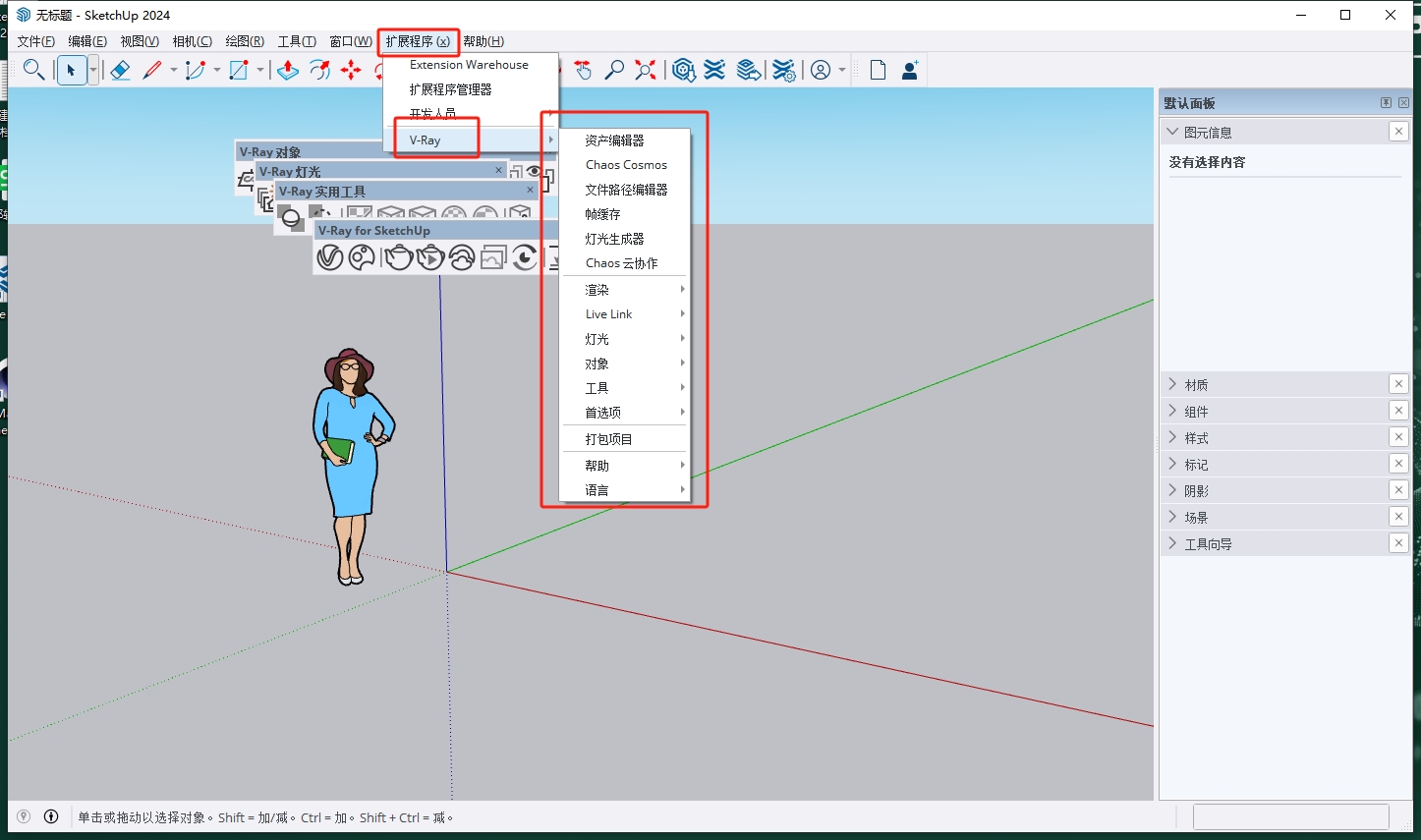
Task: Click the V-Ray Asset Editor logo icon
Action: (330, 257)
